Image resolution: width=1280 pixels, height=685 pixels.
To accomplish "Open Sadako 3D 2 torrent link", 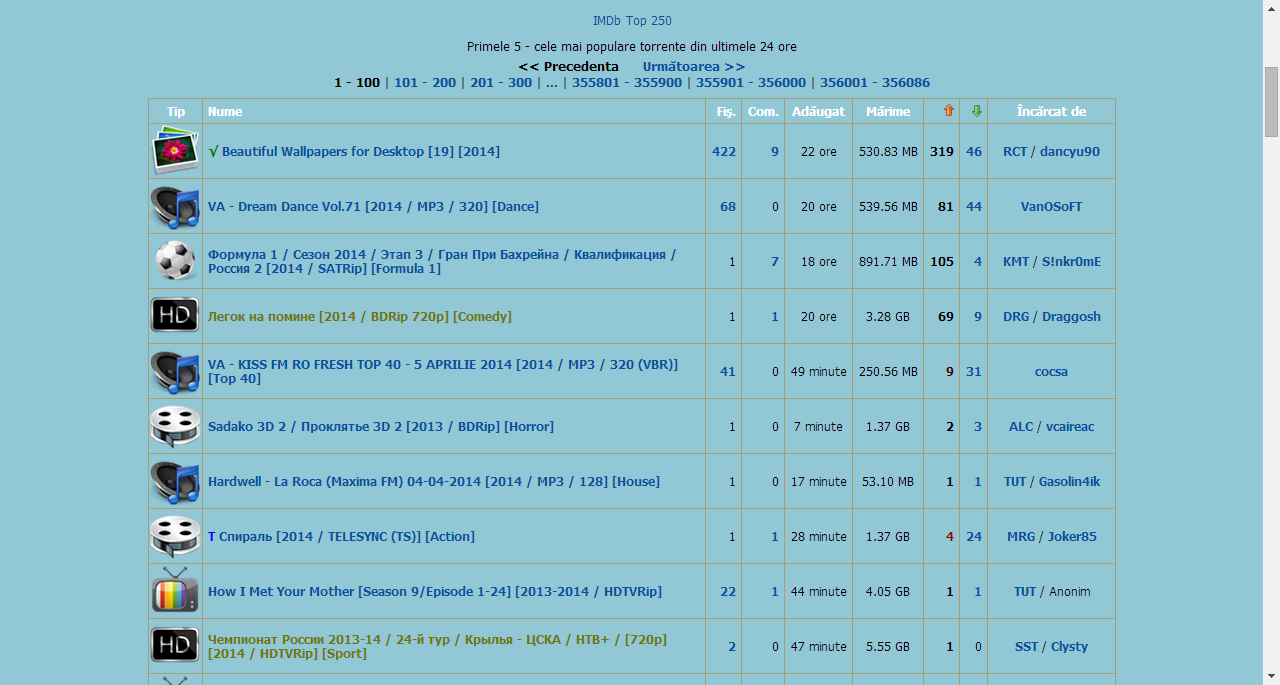I will tap(380, 426).
